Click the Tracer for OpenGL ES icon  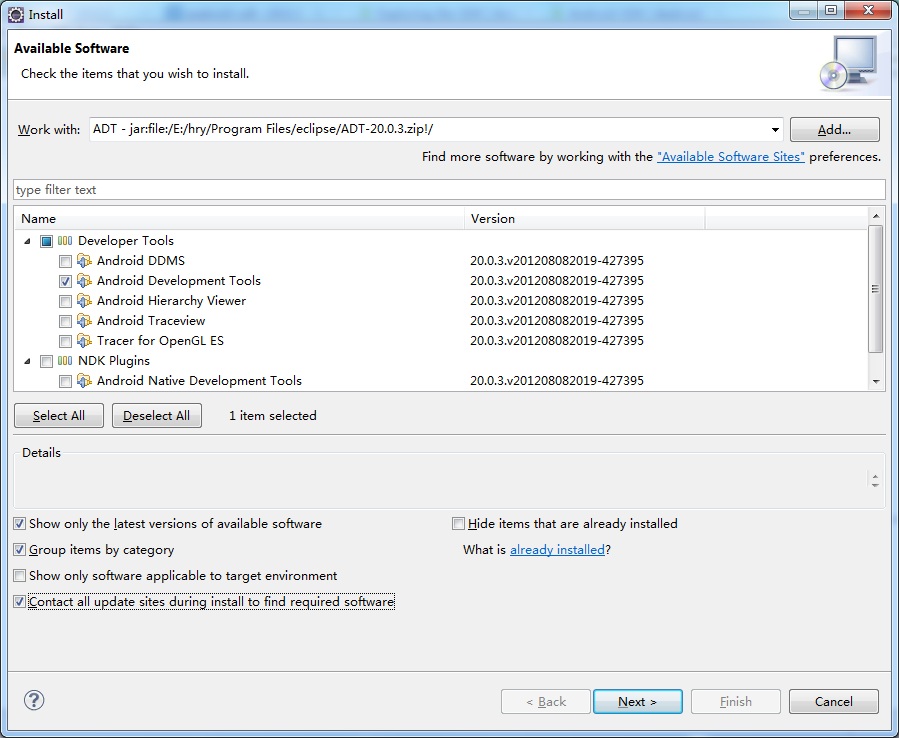(x=84, y=341)
